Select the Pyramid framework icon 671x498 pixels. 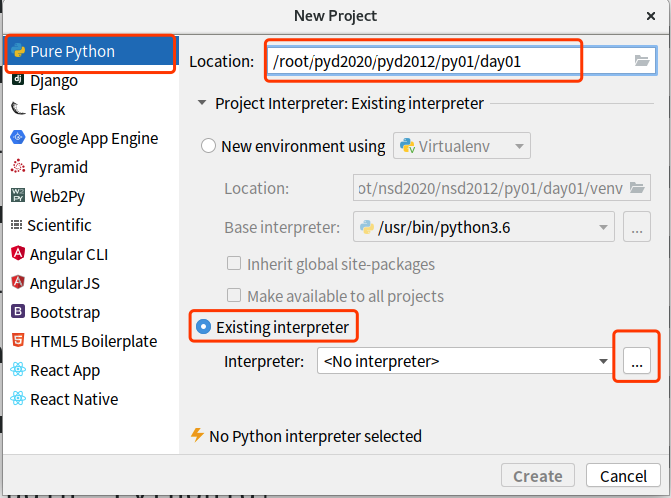18,167
